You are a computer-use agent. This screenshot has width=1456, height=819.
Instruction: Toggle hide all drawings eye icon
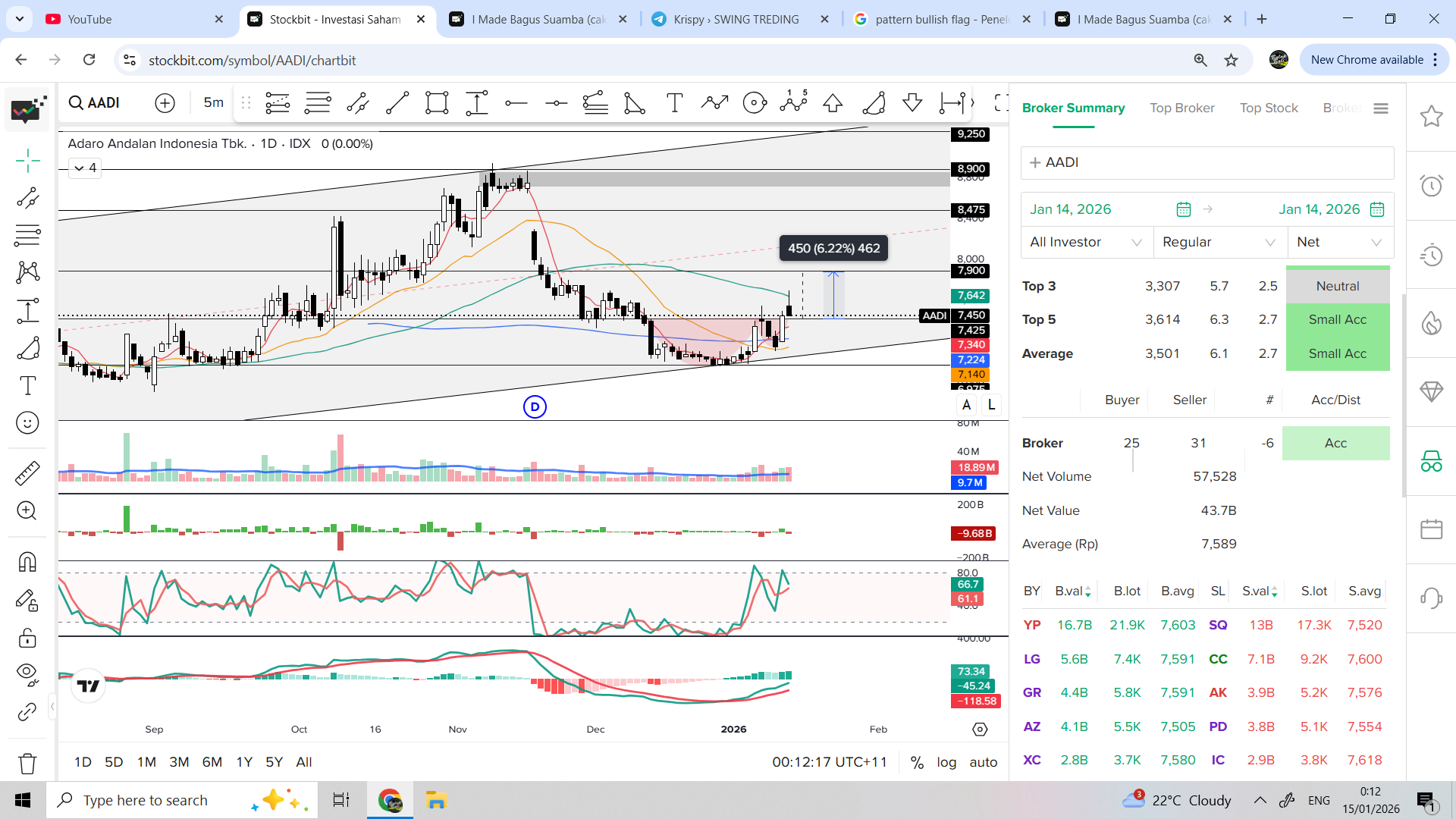(27, 673)
